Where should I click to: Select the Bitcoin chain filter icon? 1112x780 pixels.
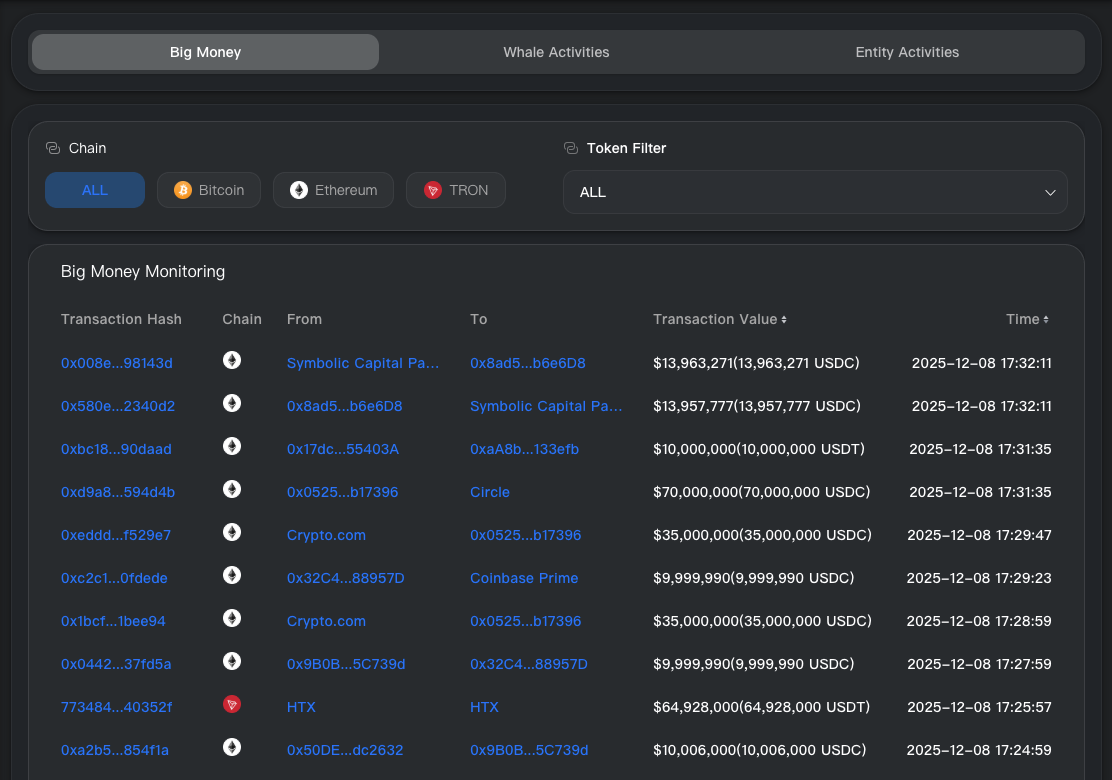(x=182, y=189)
